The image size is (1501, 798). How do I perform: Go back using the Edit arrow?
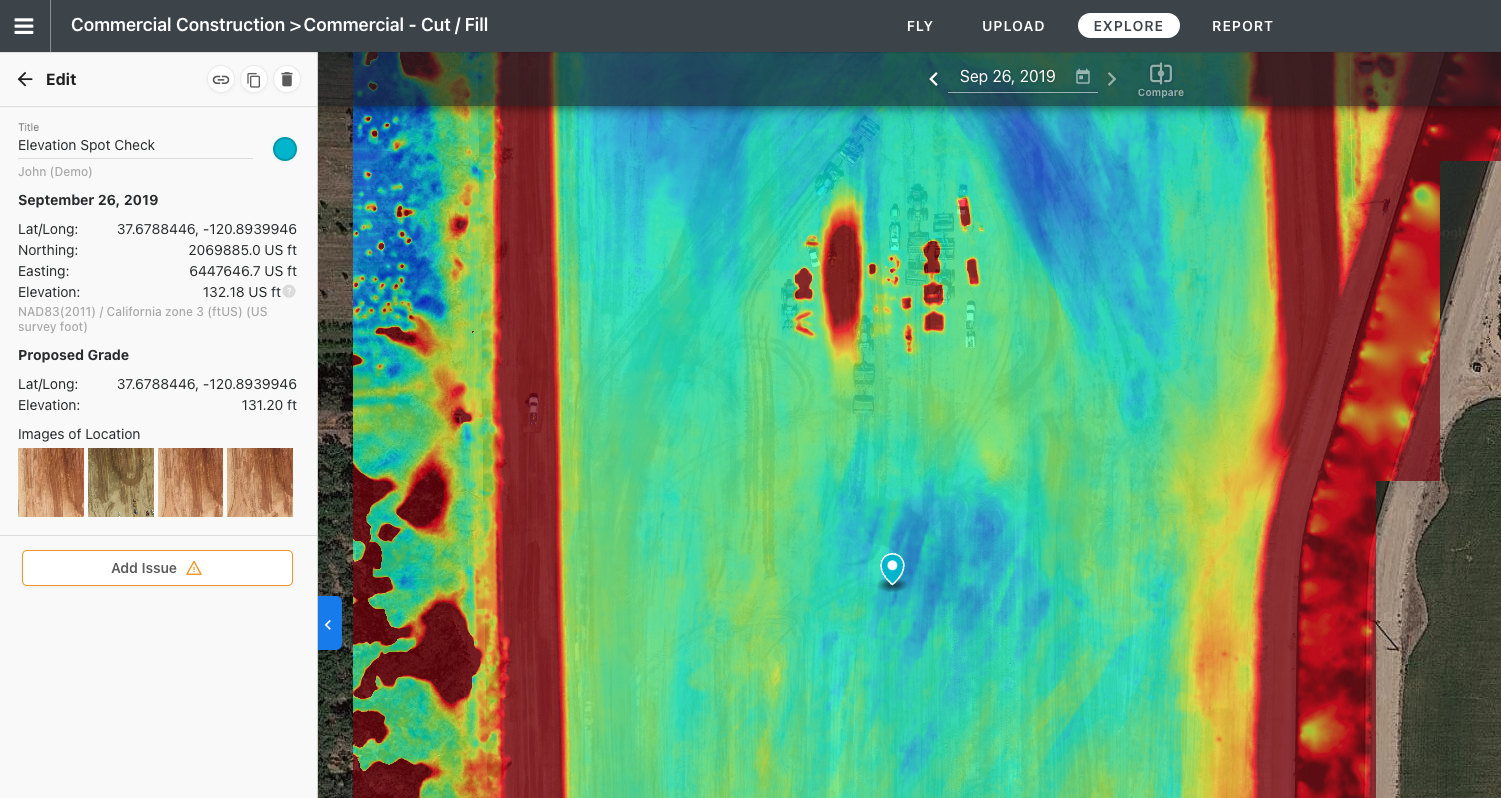coord(26,80)
